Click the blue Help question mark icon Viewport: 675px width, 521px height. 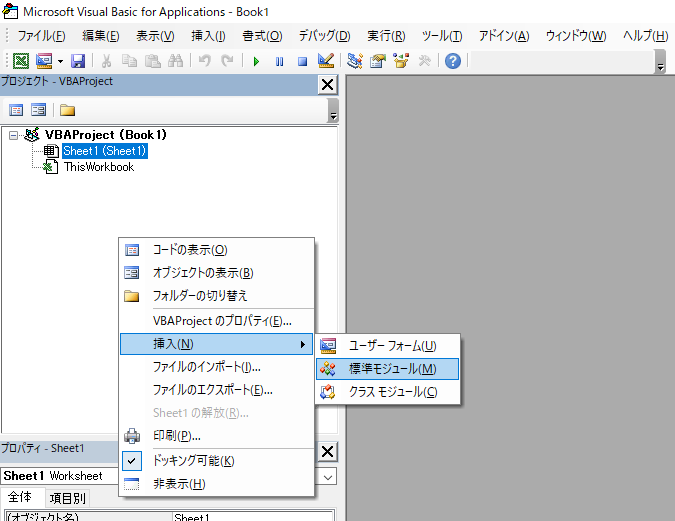coord(453,61)
